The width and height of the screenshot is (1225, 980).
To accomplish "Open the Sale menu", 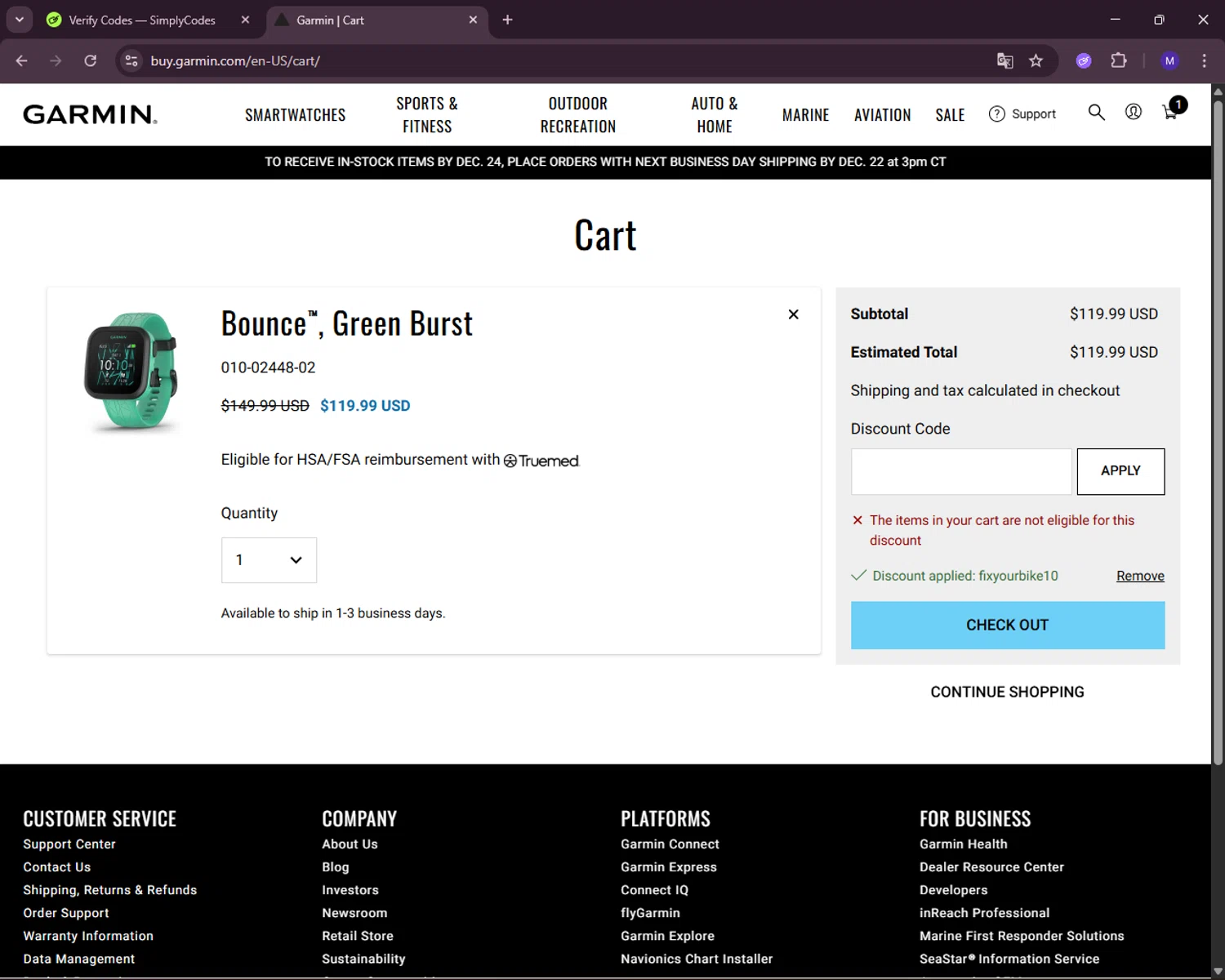I will pos(950,115).
